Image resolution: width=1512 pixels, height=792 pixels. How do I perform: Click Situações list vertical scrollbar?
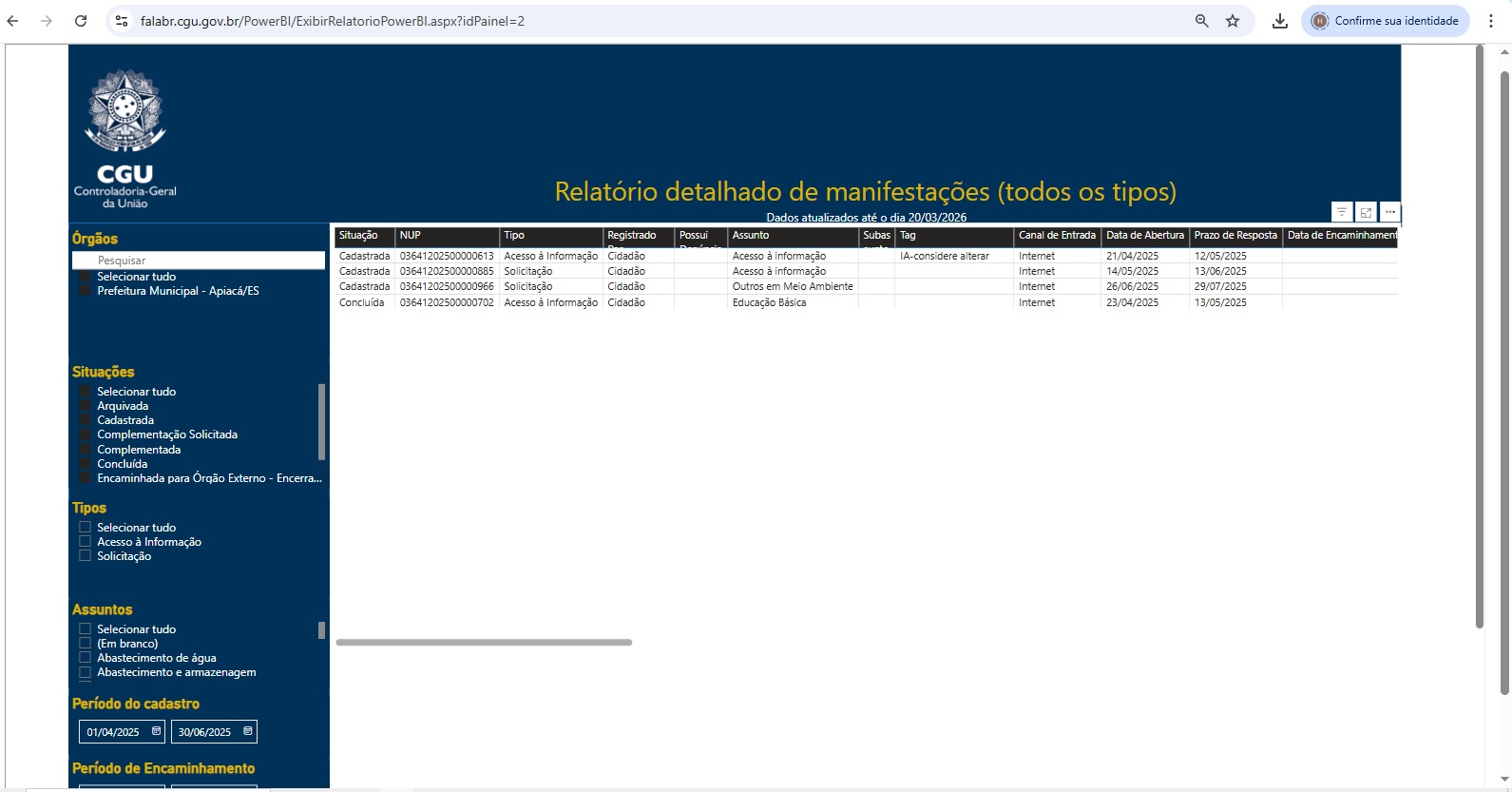(x=321, y=422)
